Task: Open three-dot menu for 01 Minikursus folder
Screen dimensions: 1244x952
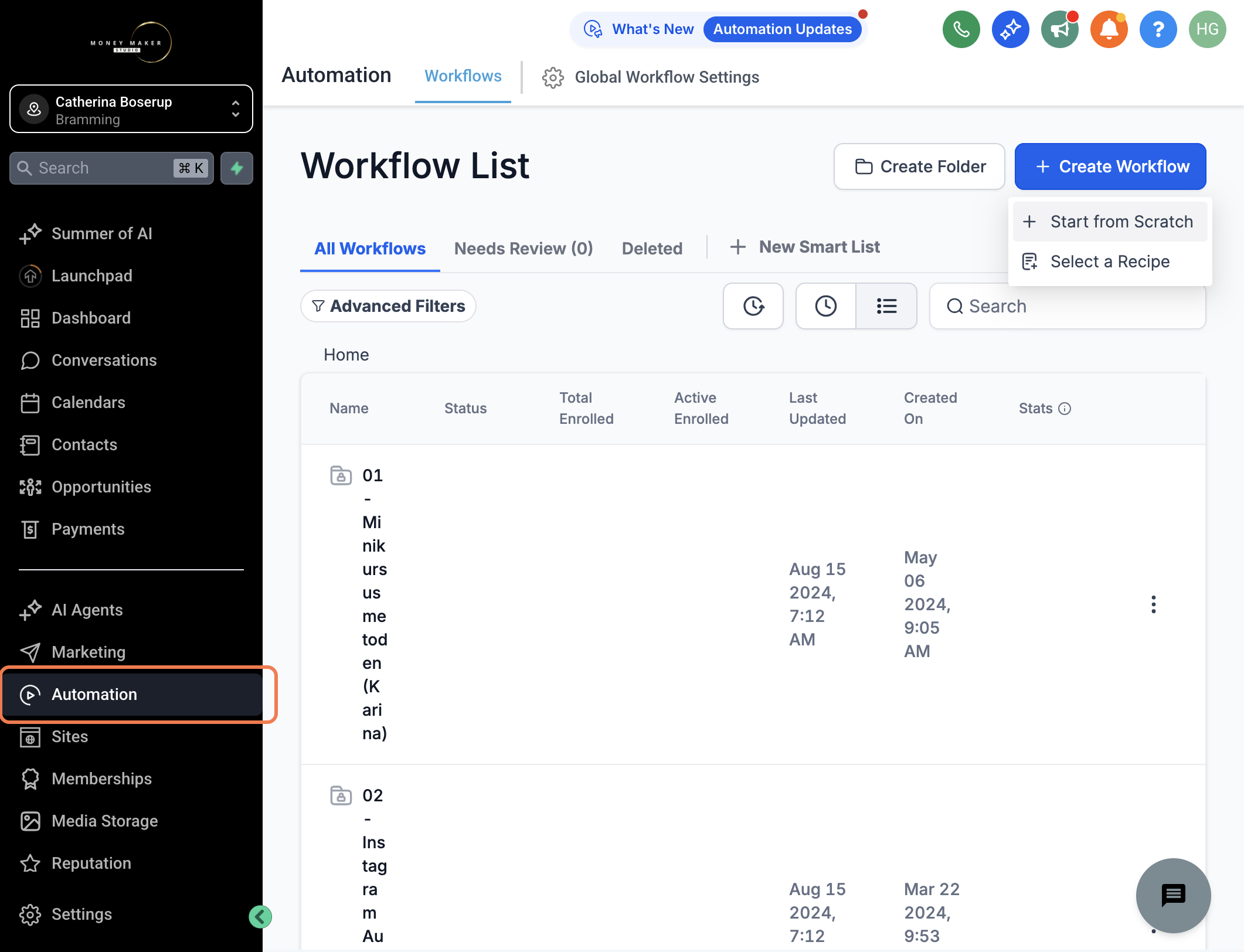Action: 1153,604
